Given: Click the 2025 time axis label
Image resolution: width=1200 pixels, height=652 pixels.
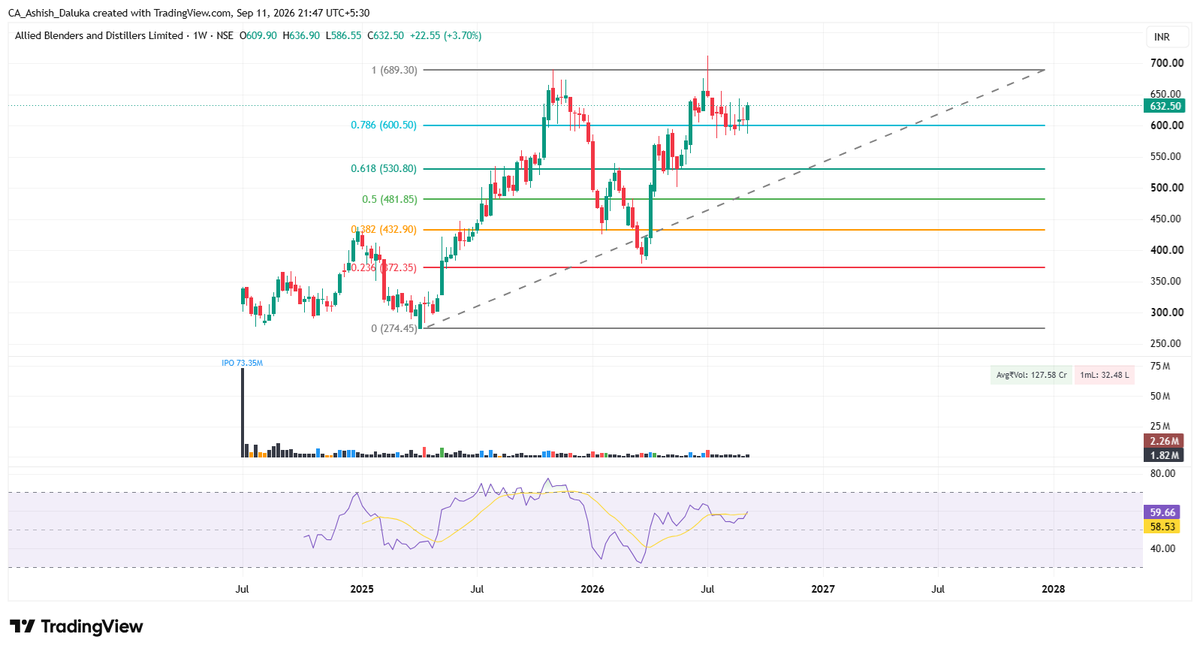Looking at the screenshot, I should click(362, 590).
